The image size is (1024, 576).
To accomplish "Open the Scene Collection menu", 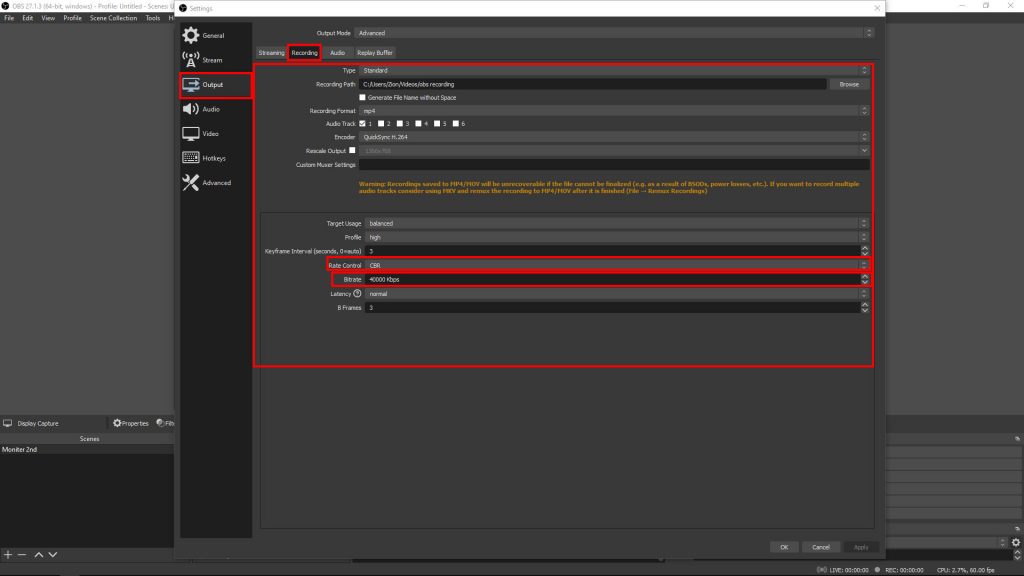I will click(114, 18).
